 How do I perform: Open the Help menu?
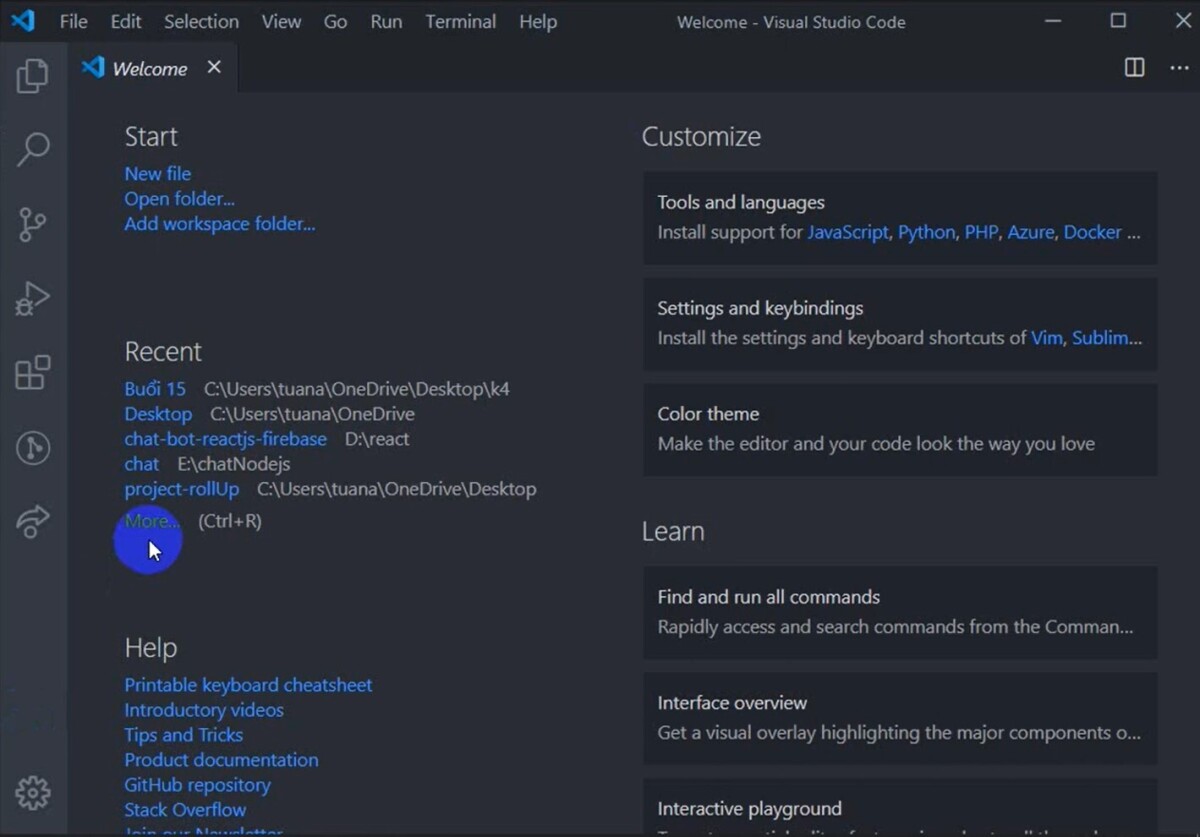tap(538, 22)
